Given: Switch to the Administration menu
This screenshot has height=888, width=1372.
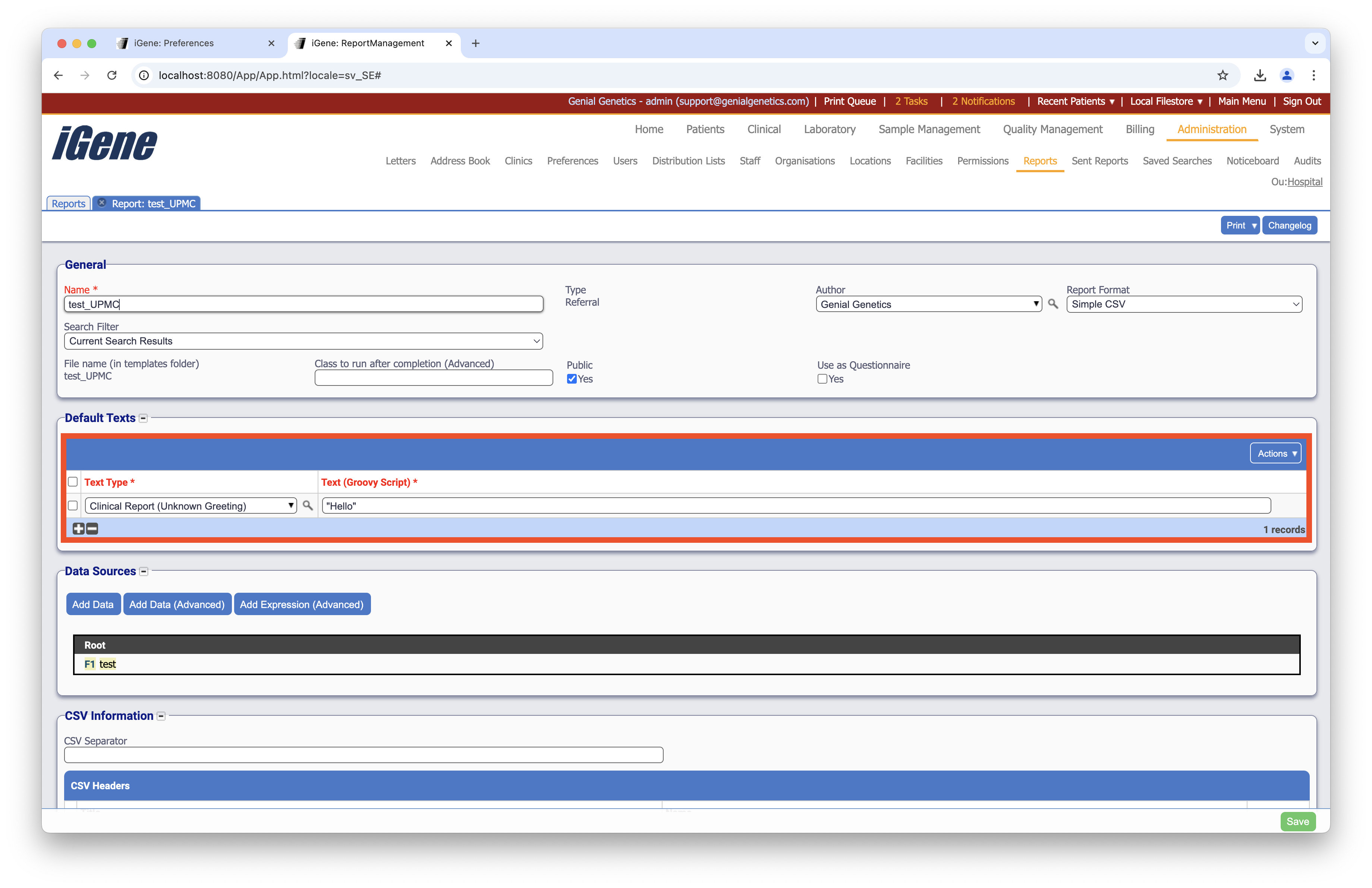Looking at the screenshot, I should (x=1211, y=130).
